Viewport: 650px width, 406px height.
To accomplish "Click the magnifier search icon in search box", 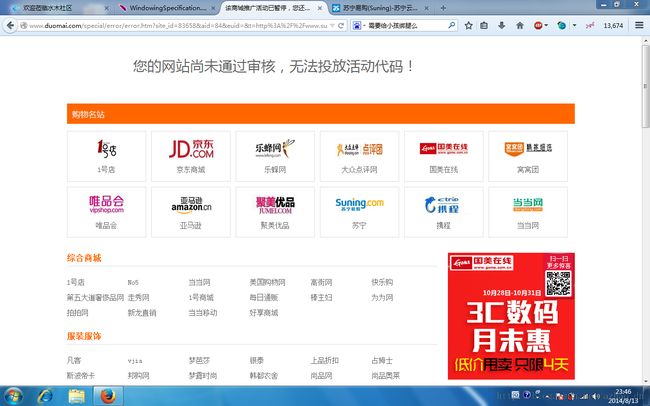I will click(451, 25).
